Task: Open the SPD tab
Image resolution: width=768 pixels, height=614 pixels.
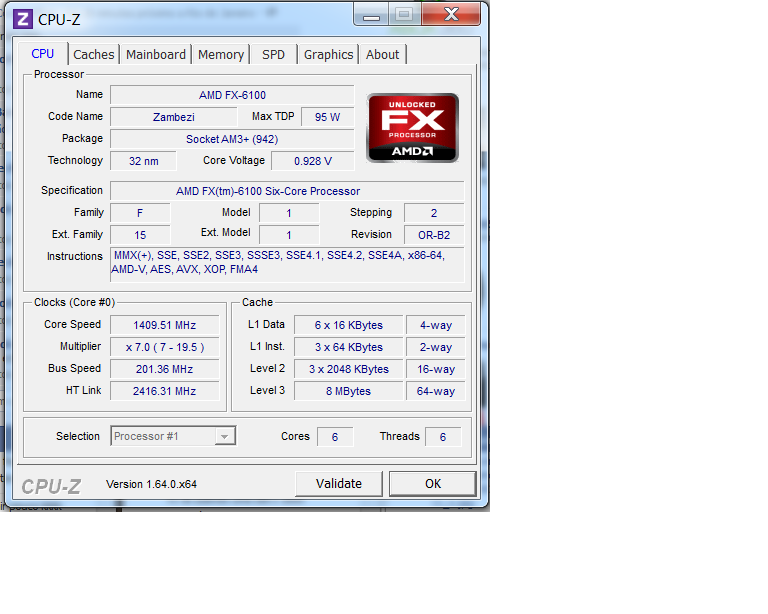Action: pyautogui.click(x=273, y=54)
